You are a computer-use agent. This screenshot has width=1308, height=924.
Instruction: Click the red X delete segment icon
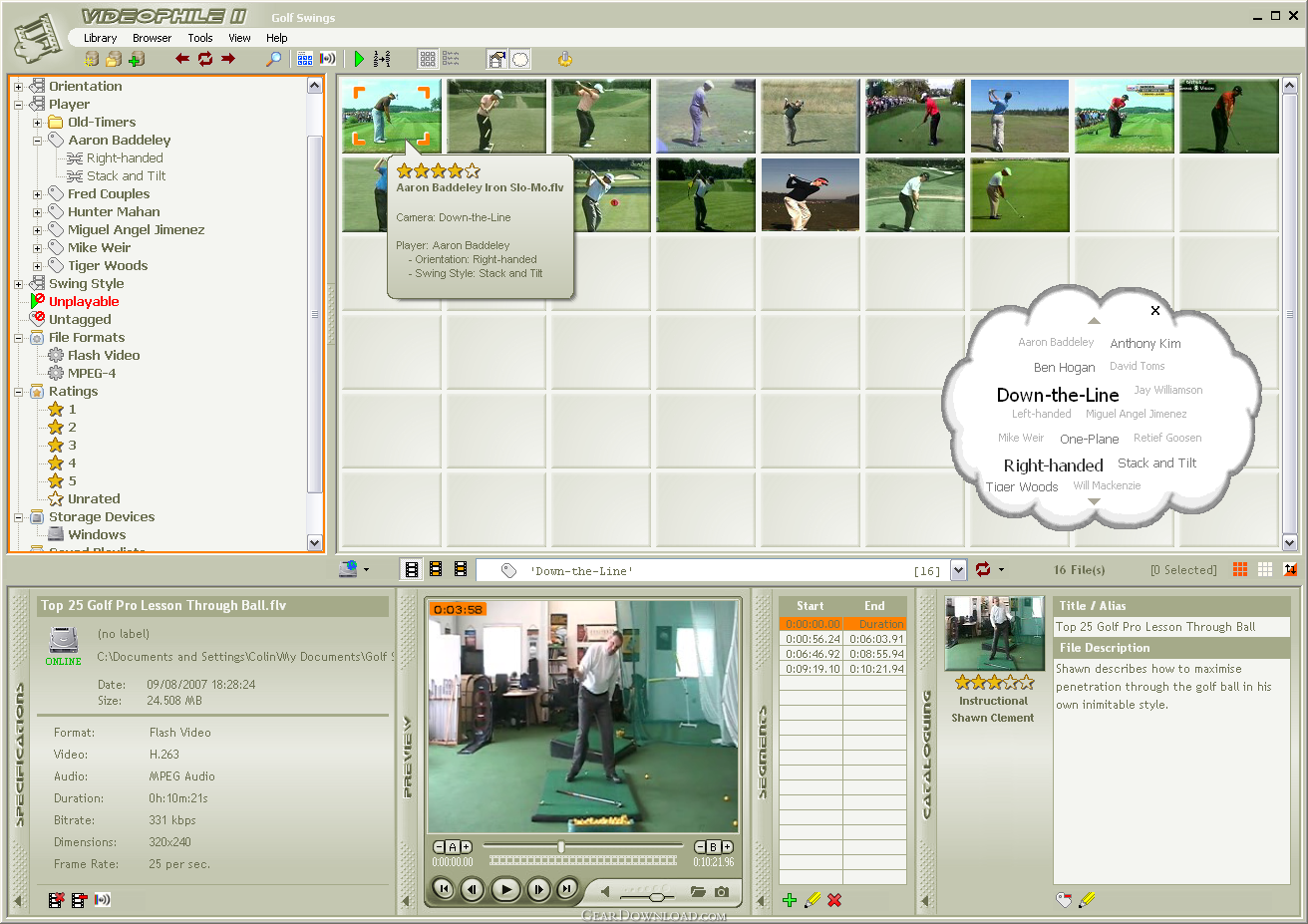click(834, 900)
